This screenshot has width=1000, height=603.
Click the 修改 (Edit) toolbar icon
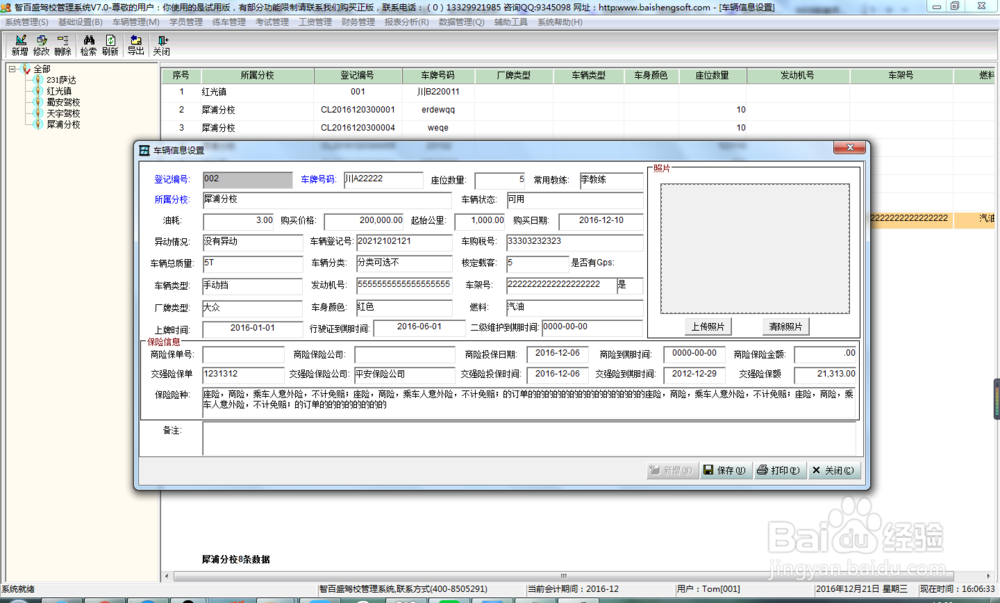(41, 45)
